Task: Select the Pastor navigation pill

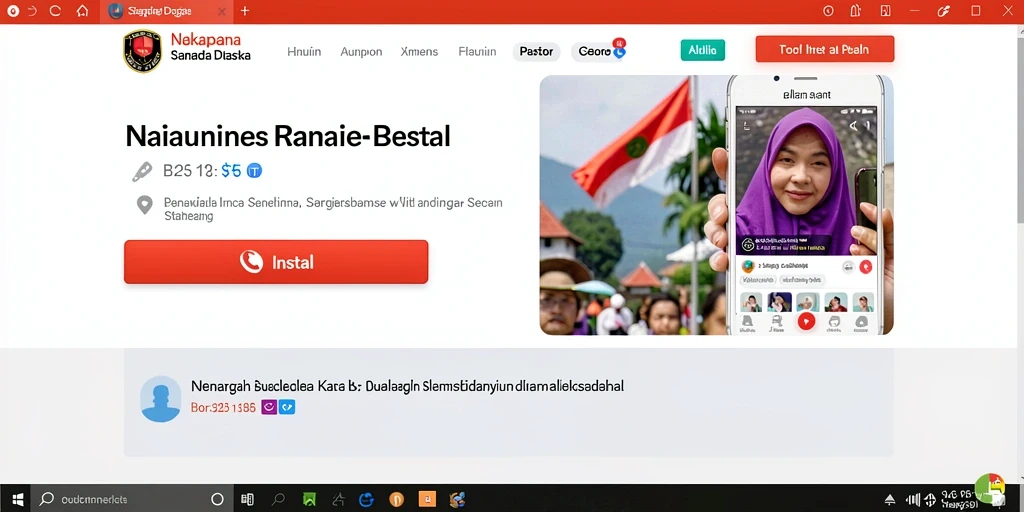Action: pos(536,52)
